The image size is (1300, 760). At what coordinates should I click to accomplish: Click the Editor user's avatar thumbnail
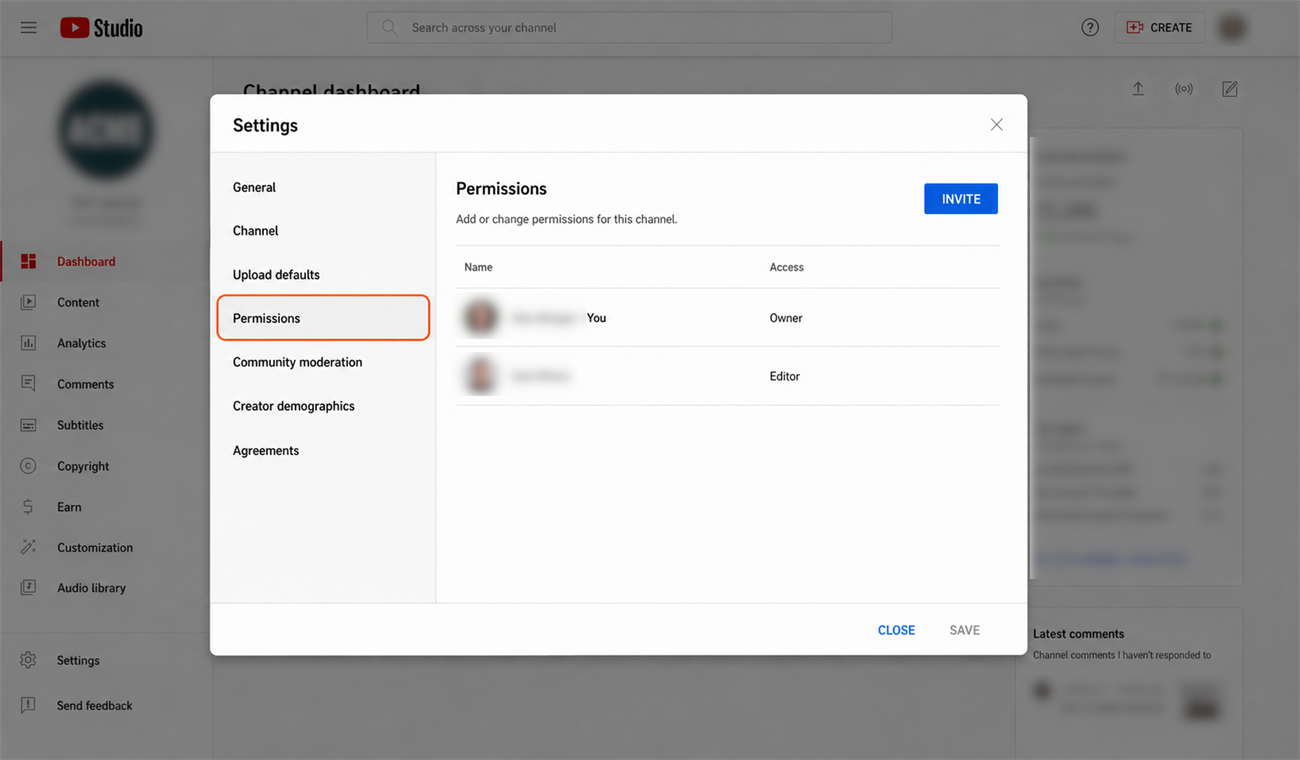tap(480, 376)
